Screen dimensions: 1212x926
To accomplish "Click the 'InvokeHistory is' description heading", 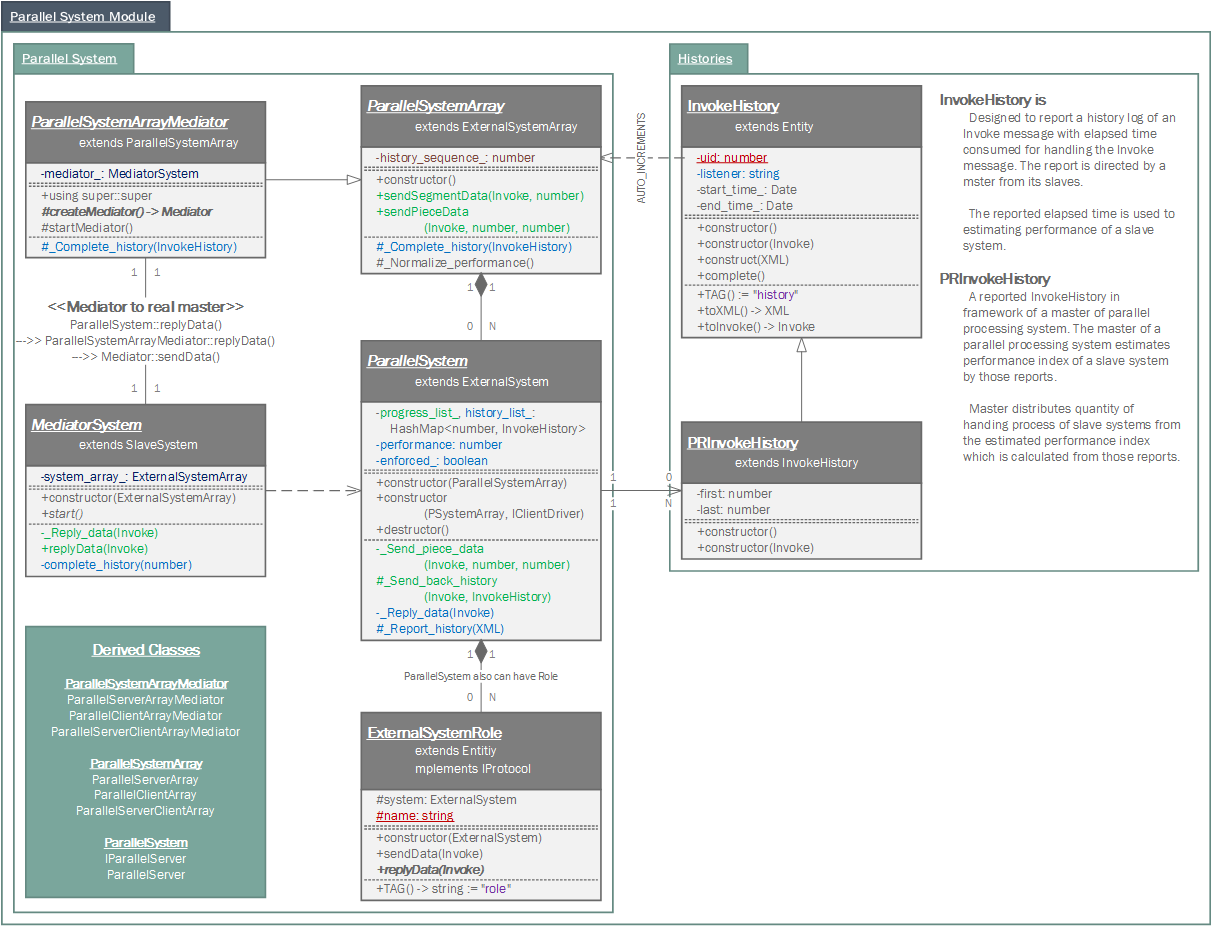I will coord(993,100).
